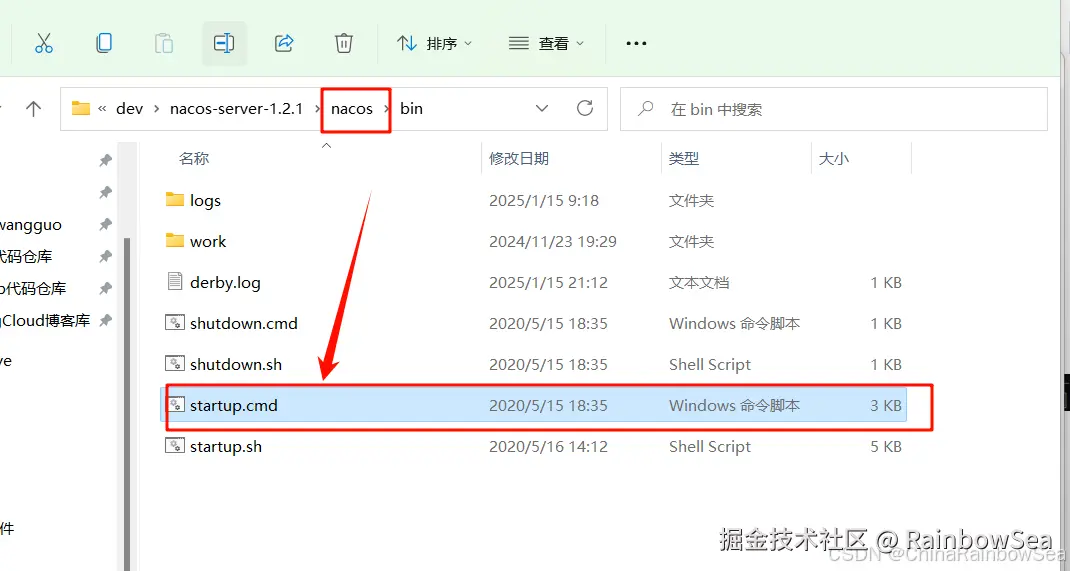Click the derby.log document icon
This screenshot has width=1070, height=571.
pos(175,281)
